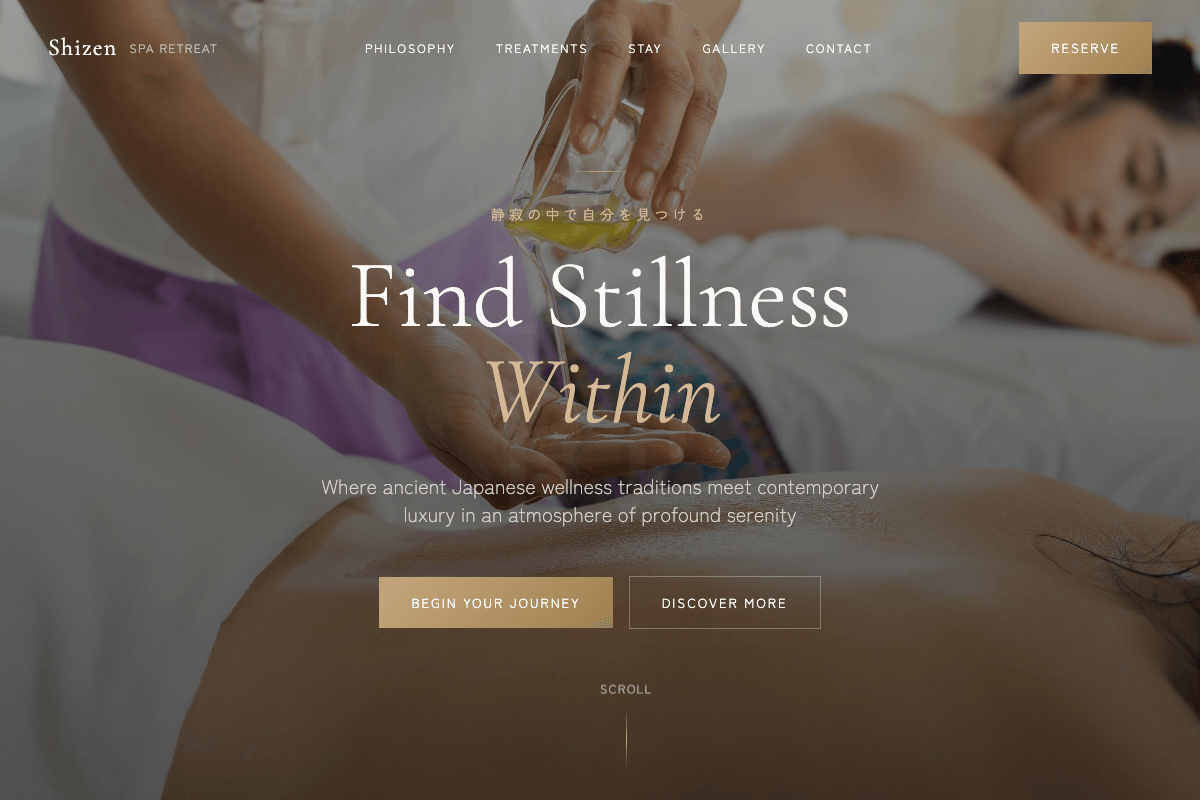Click the Begin Your Journey button
The width and height of the screenshot is (1200, 800).
495,603
